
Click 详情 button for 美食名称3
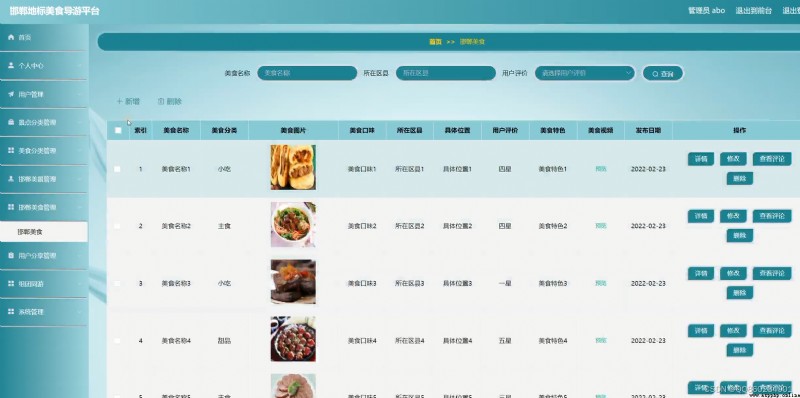701,273
